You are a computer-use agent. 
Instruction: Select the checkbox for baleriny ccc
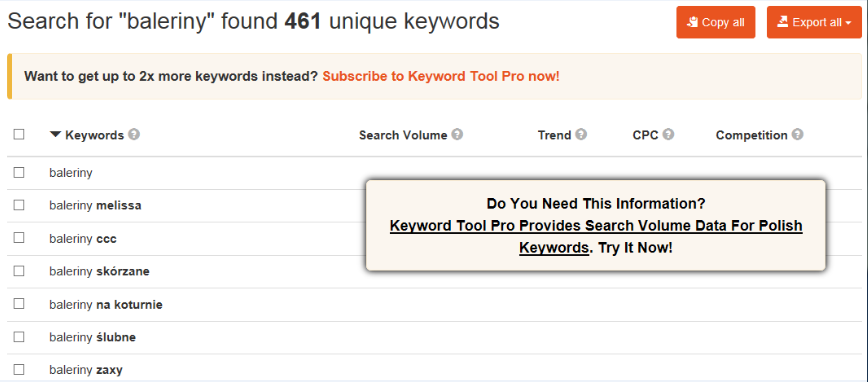[19, 238]
